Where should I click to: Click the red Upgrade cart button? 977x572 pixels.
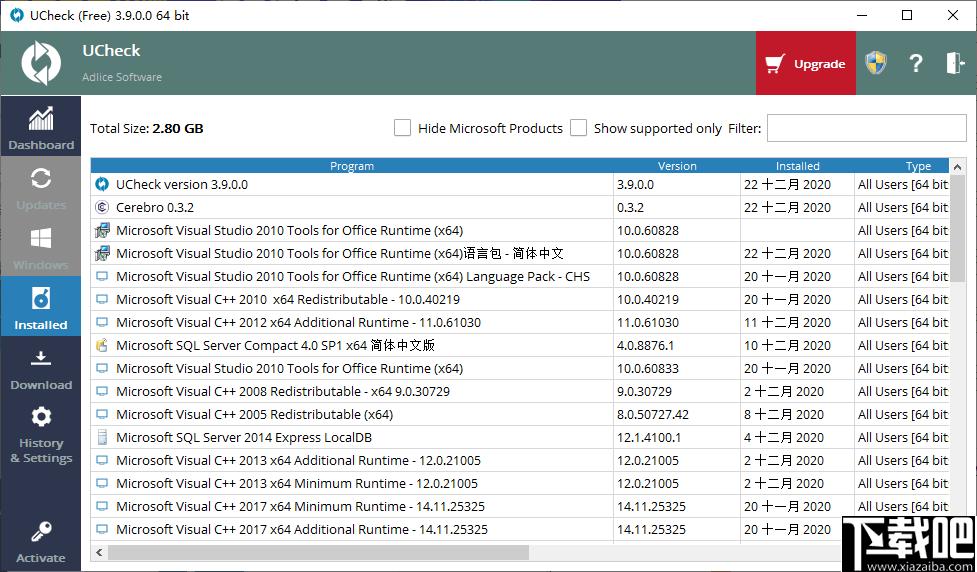806,64
